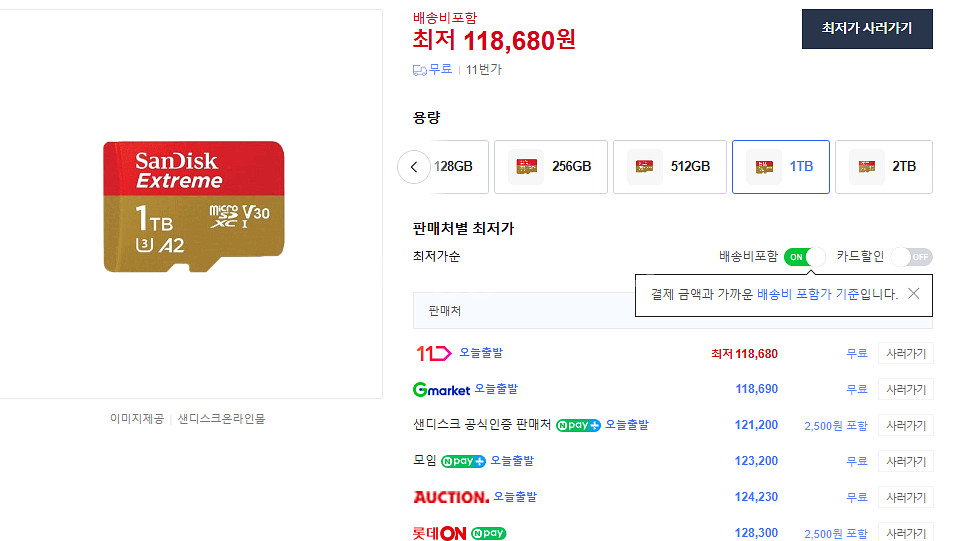This screenshot has width=953, height=541.
Task: Click the 11번가 seller logo
Action: pos(433,353)
